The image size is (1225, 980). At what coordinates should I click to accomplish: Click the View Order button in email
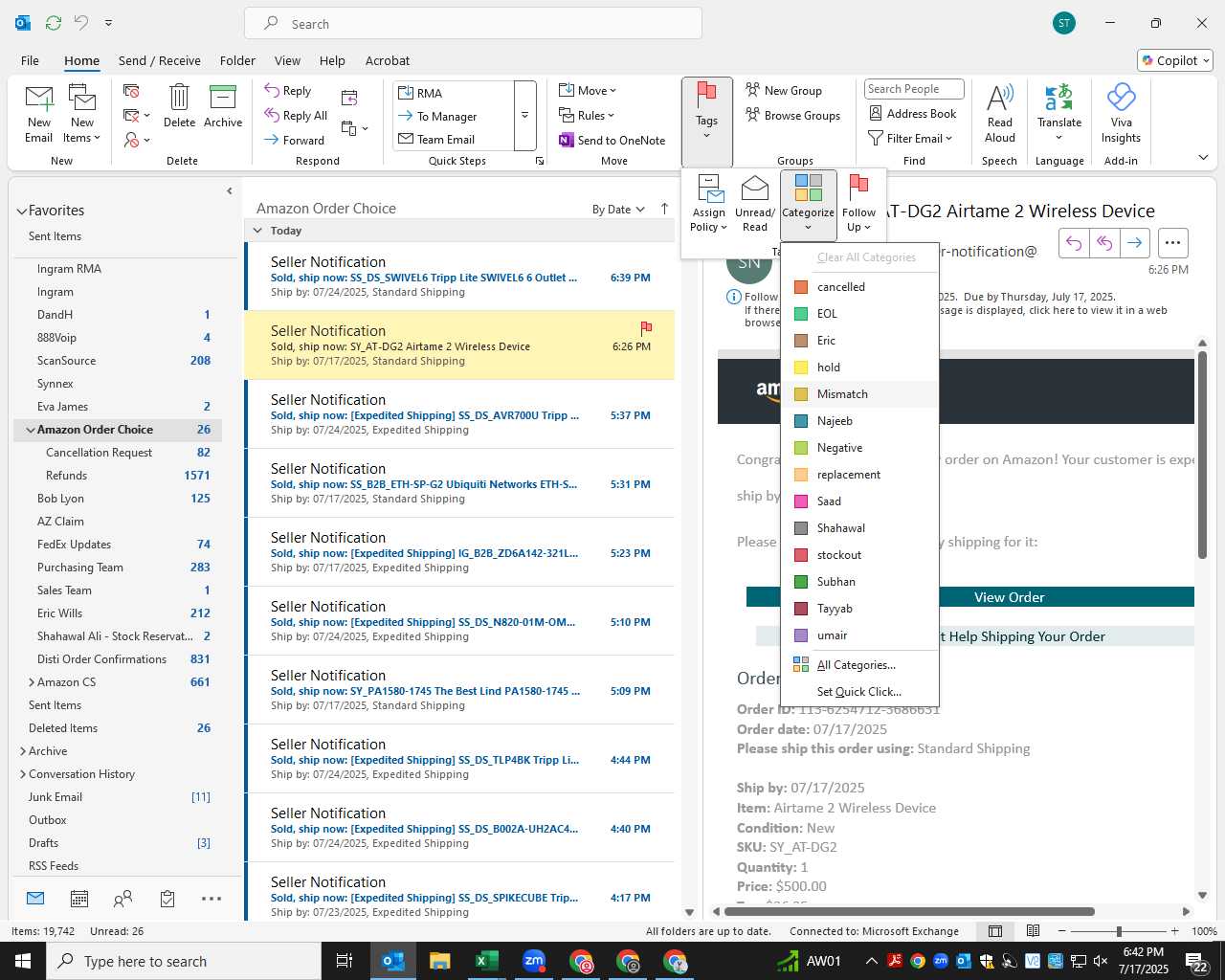click(1009, 597)
